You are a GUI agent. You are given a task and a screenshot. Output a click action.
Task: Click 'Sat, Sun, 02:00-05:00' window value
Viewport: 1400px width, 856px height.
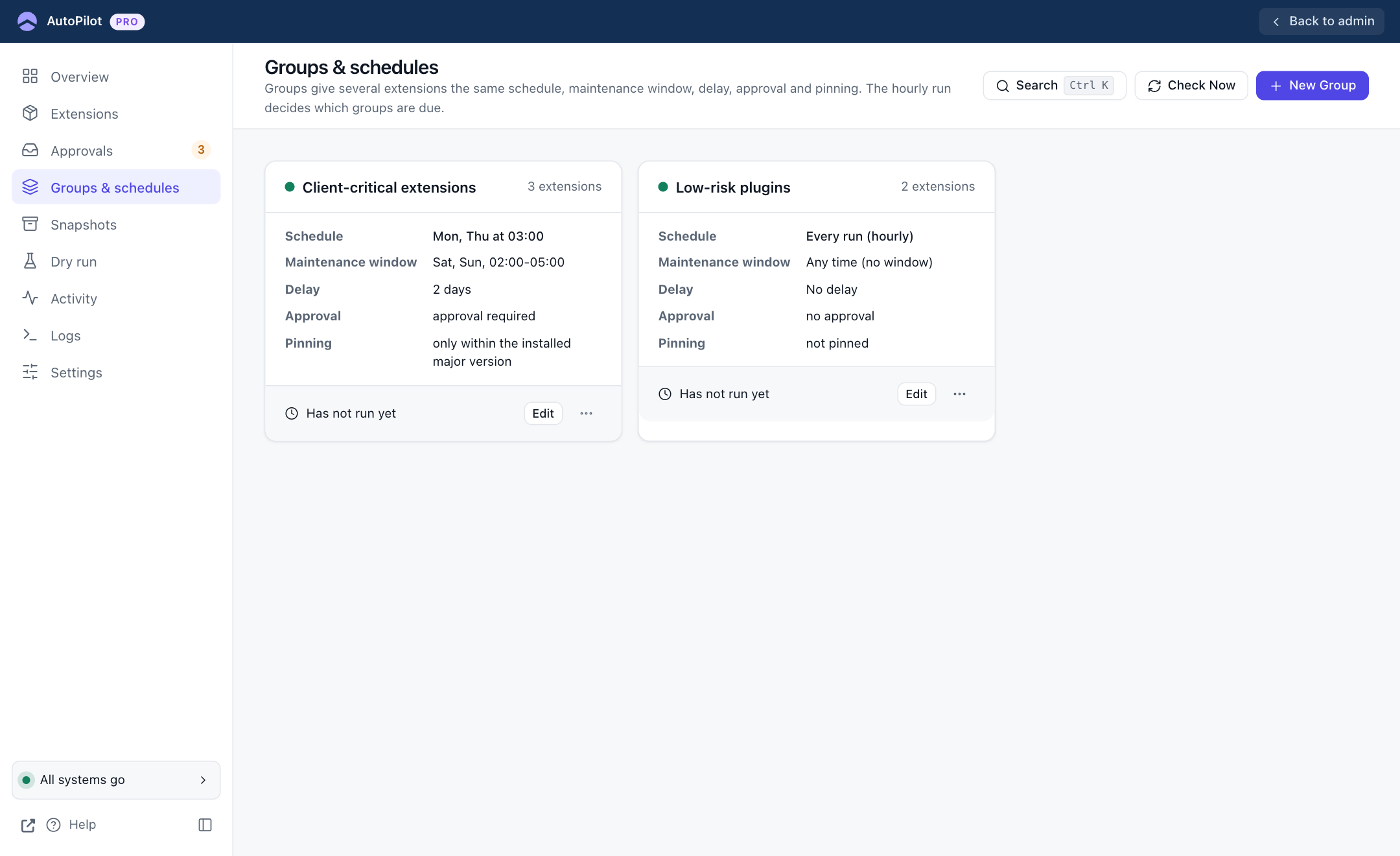(x=498, y=262)
